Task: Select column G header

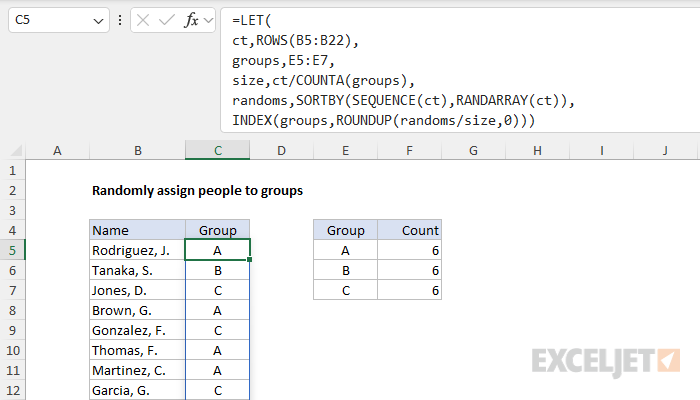Action: [473, 150]
